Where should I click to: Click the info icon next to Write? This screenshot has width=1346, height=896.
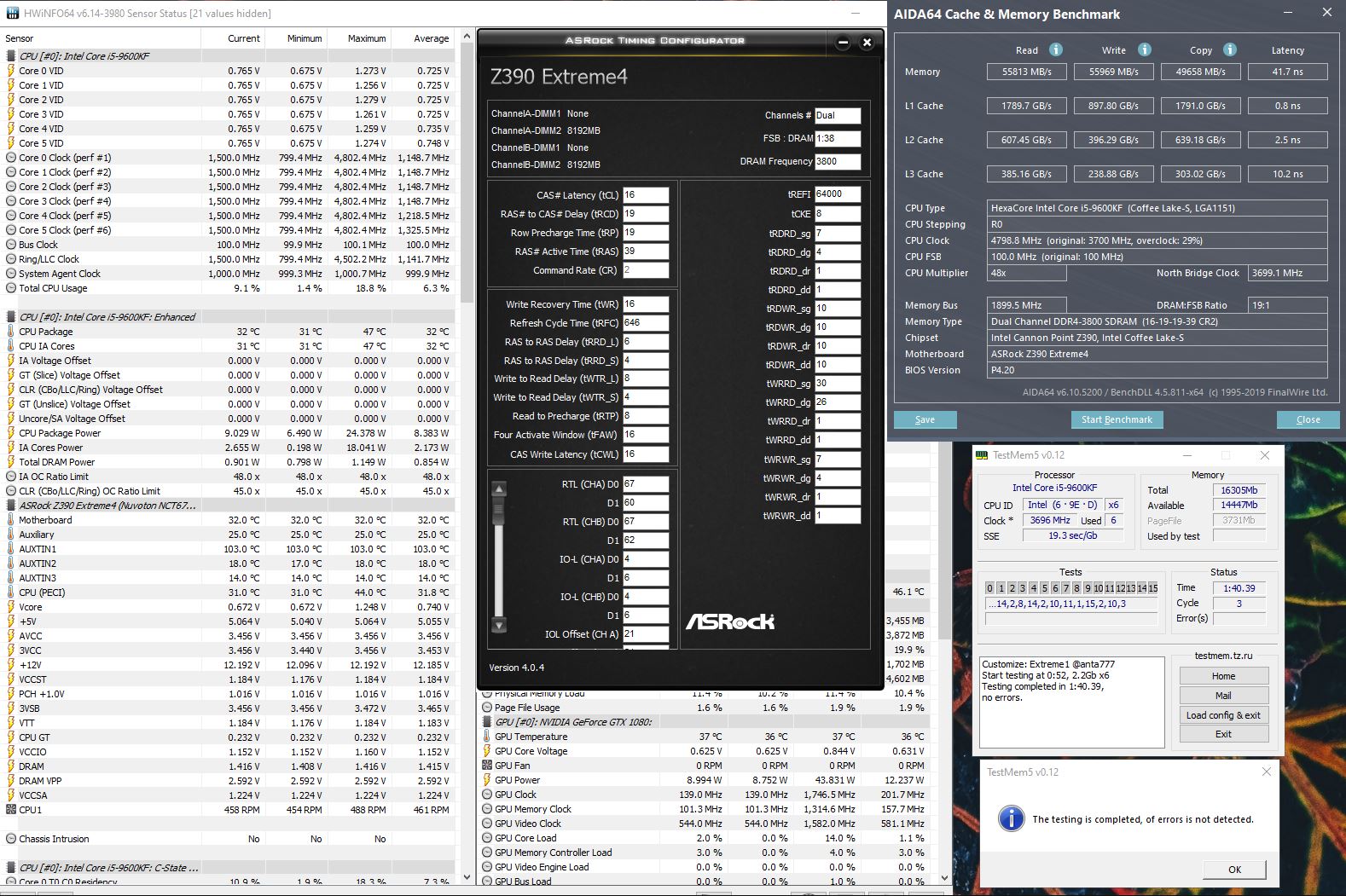1145,49
